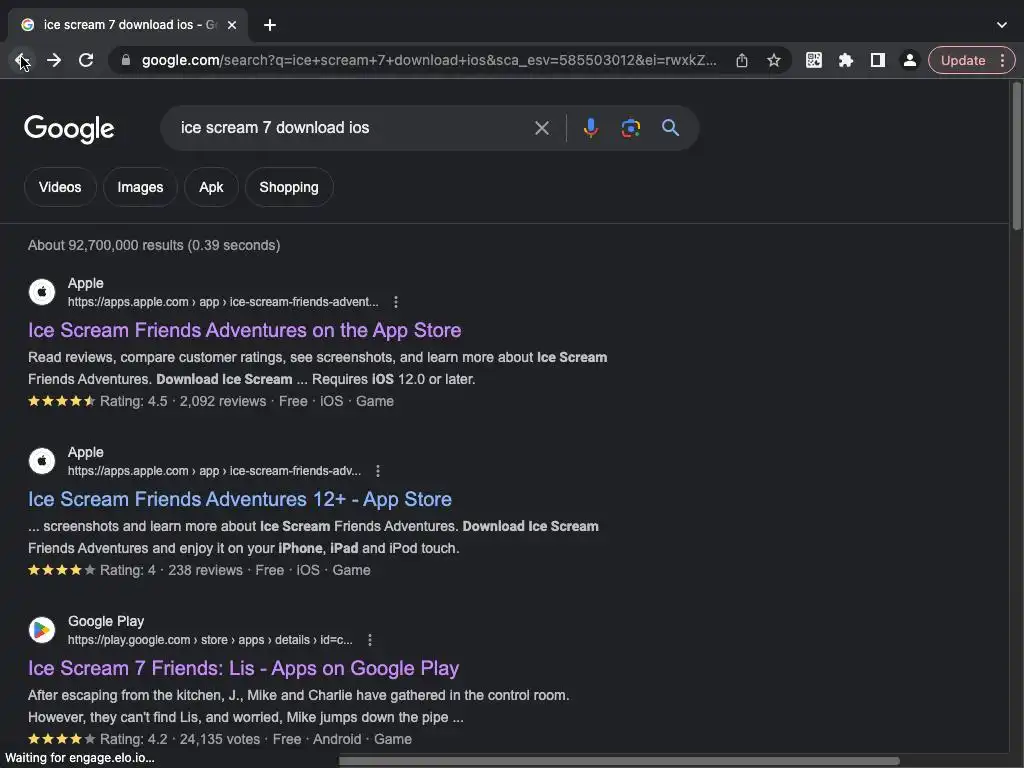This screenshot has width=1024, height=768.
Task: Filter results by Apk
Action: click(211, 187)
